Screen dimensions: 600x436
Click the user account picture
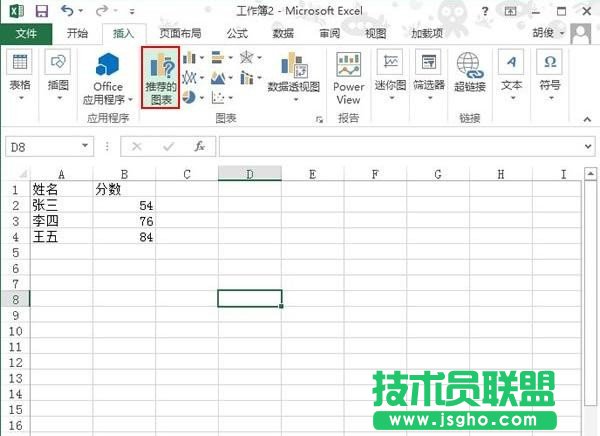click(580, 34)
